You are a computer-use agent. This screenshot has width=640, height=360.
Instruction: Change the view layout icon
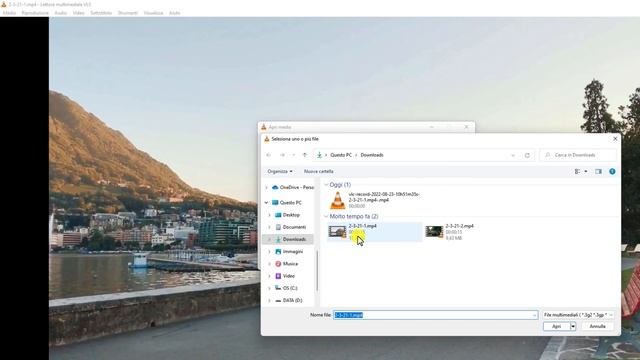(x=577, y=171)
